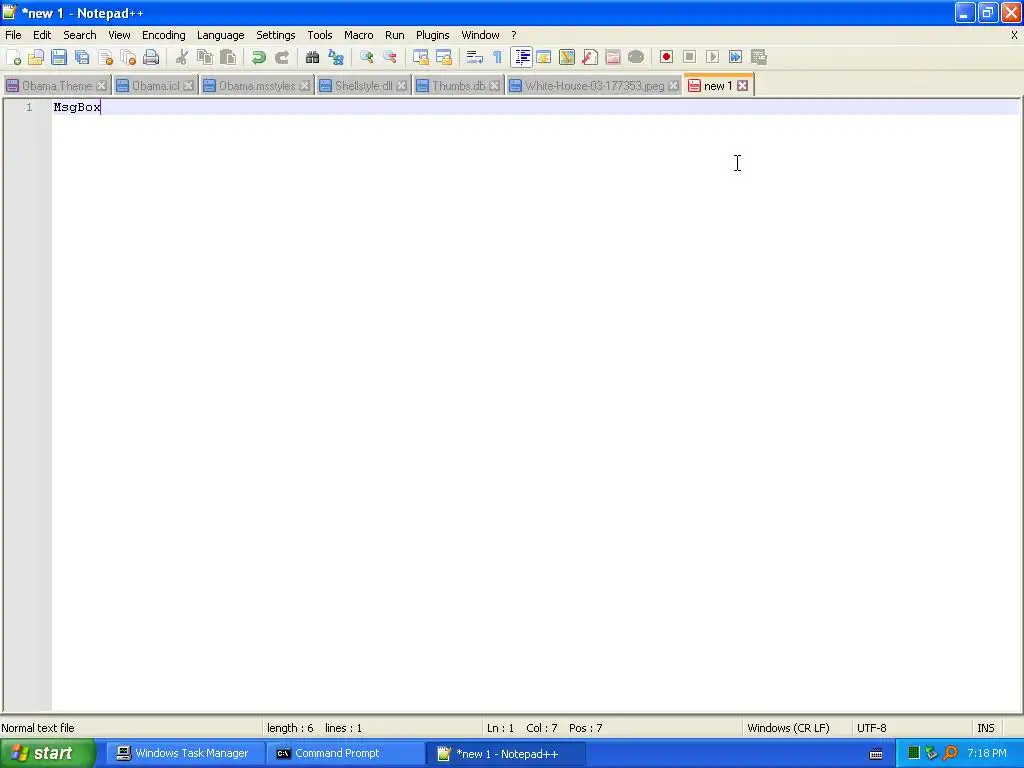The width and height of the screenshot is (1024, 768).
Task: Switch to the Shellstyle.dll tab
Action: tap(363, 86)
